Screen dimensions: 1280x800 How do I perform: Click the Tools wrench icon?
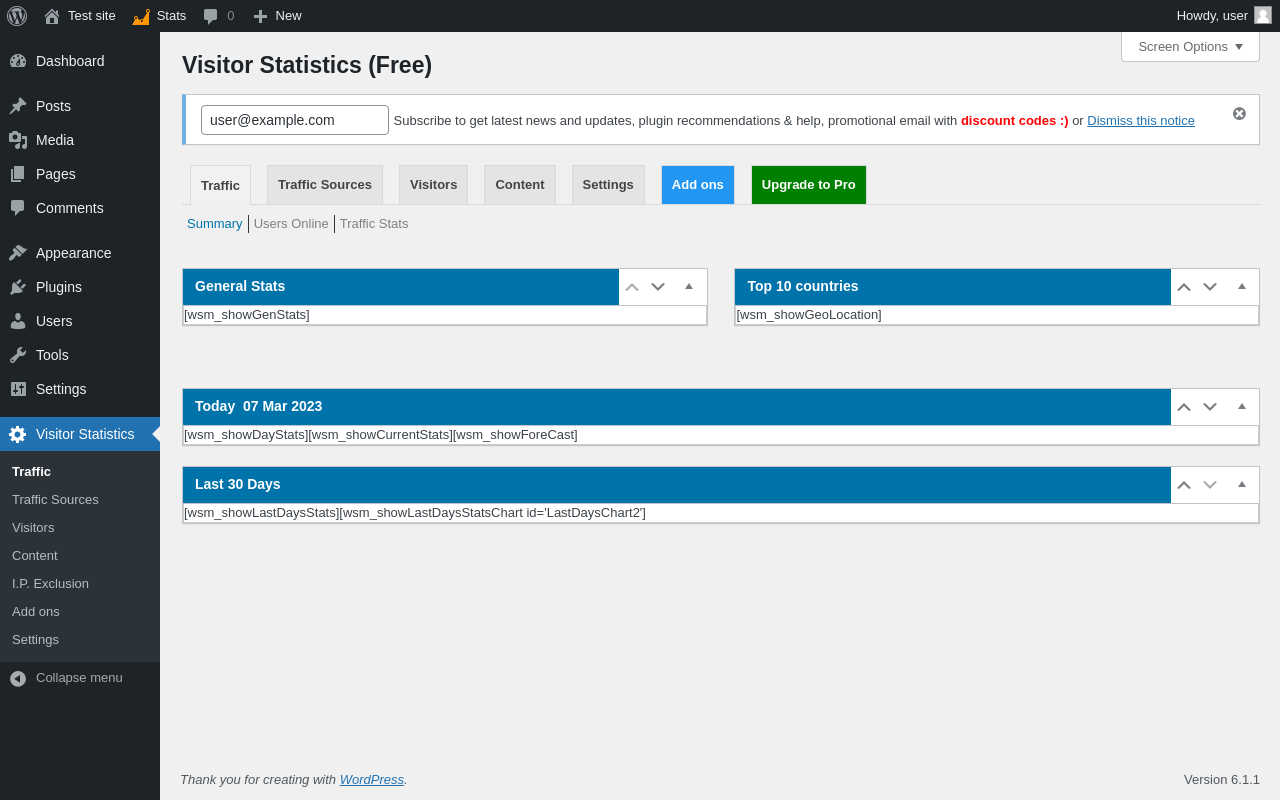click(x=18, y=355)
